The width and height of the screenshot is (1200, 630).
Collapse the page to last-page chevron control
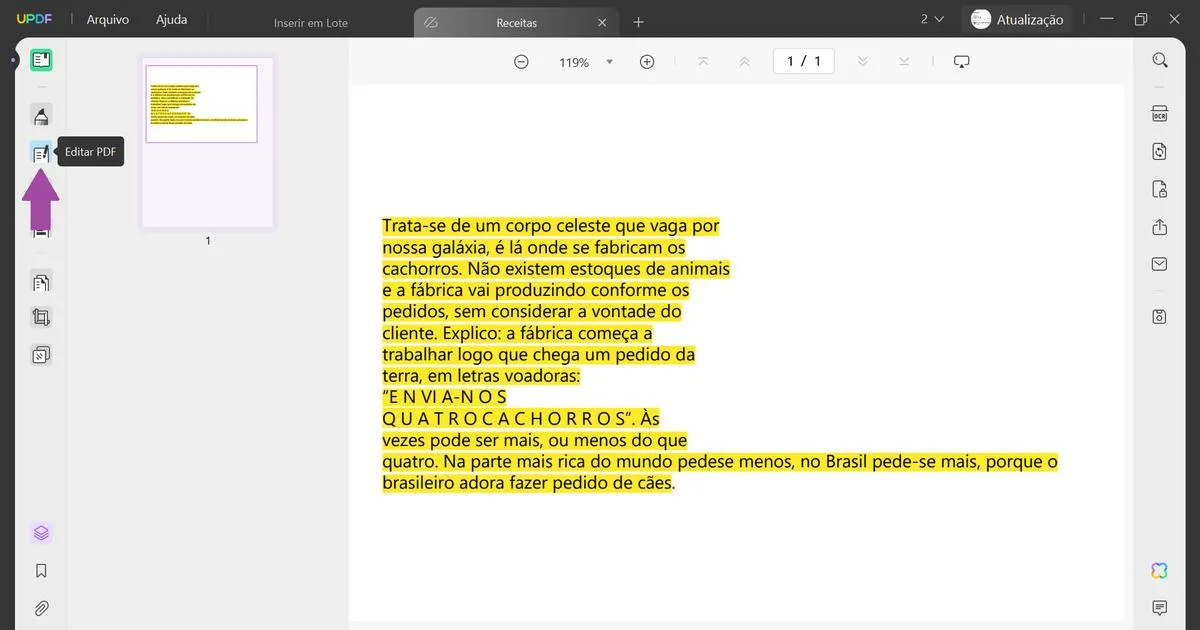point(904,61)
